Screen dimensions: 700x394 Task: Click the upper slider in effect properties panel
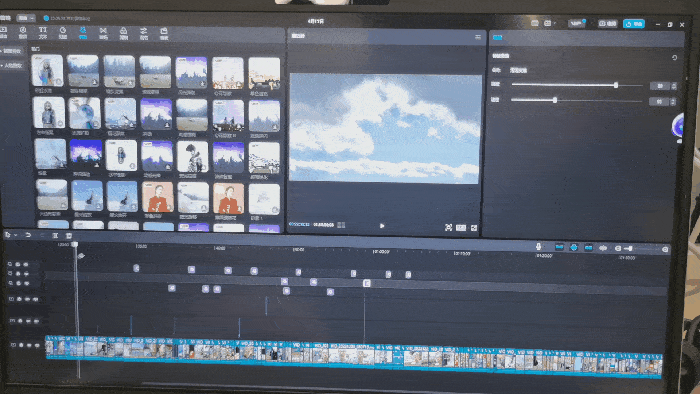tap(577, 85)
